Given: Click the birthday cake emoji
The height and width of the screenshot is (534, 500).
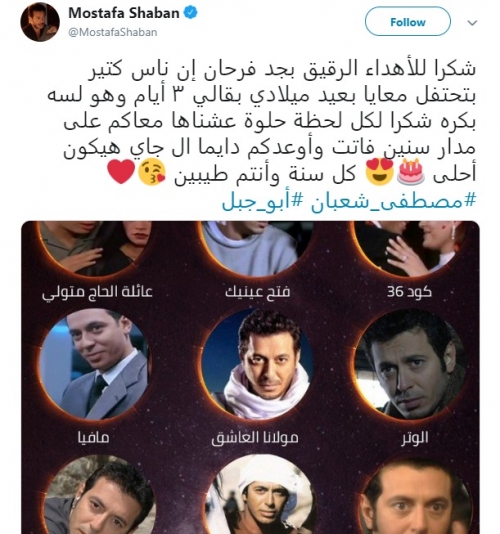Looking at the screenshot, I should tap(411, 172).
